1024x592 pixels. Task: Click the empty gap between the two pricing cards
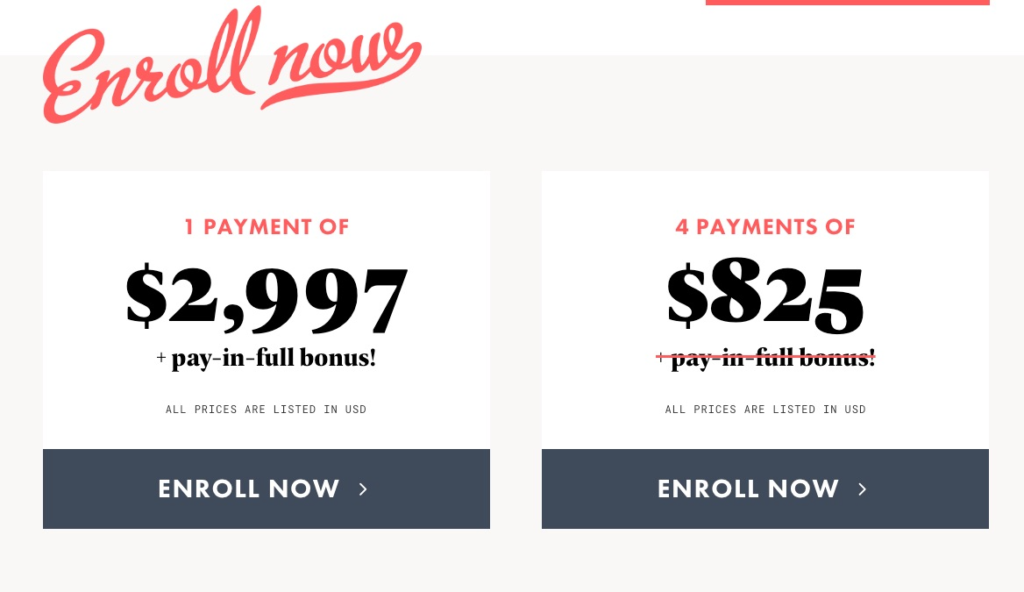[516, 350]
